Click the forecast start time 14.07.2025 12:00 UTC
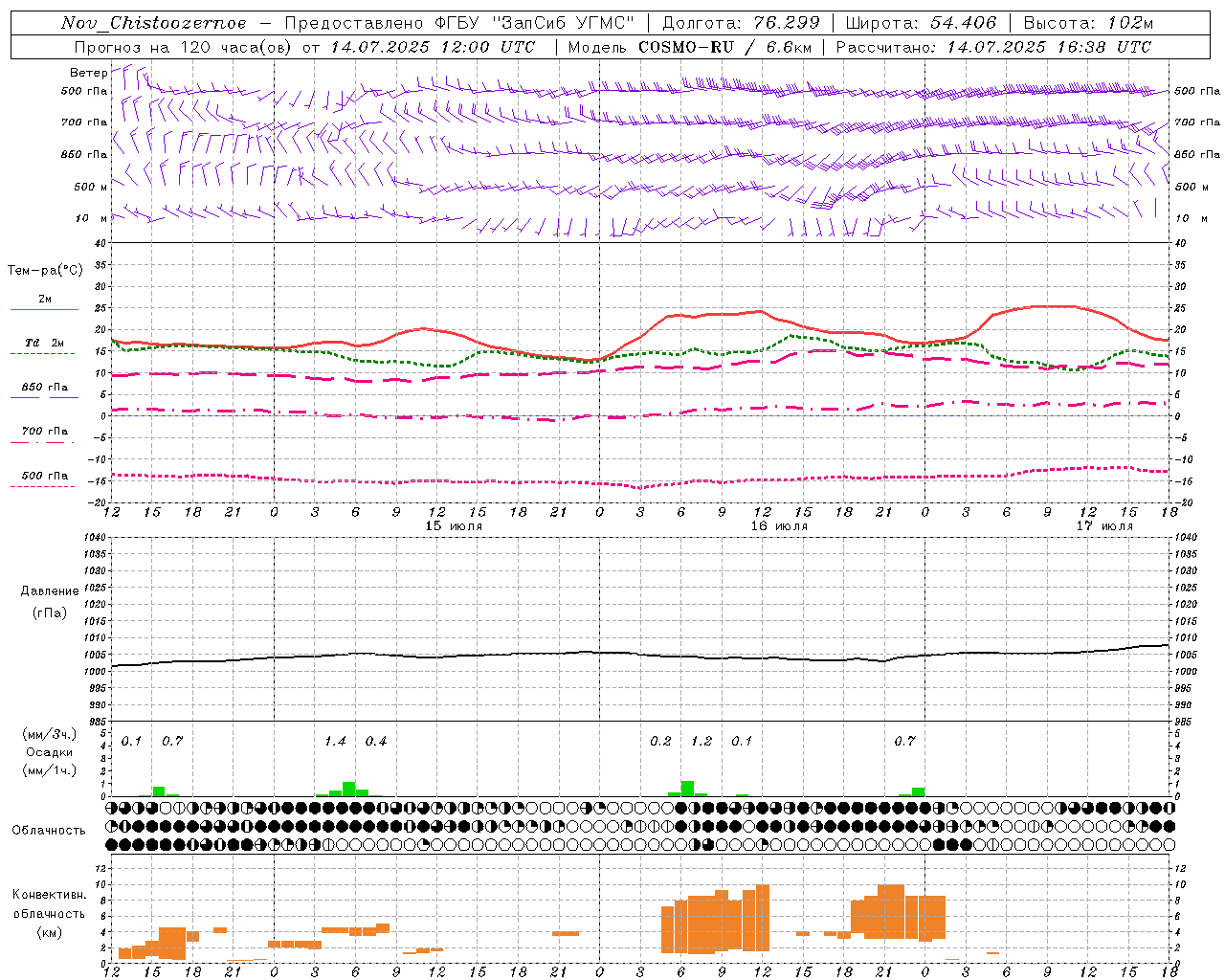The height and width of the screenshot is (980, 1225). (x=433, y=47)
